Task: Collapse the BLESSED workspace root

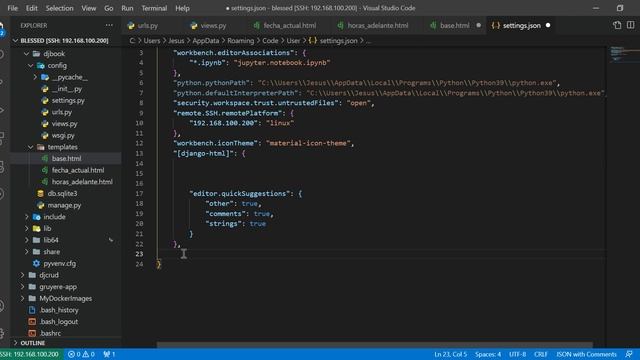Action: (x=16, y=40)
